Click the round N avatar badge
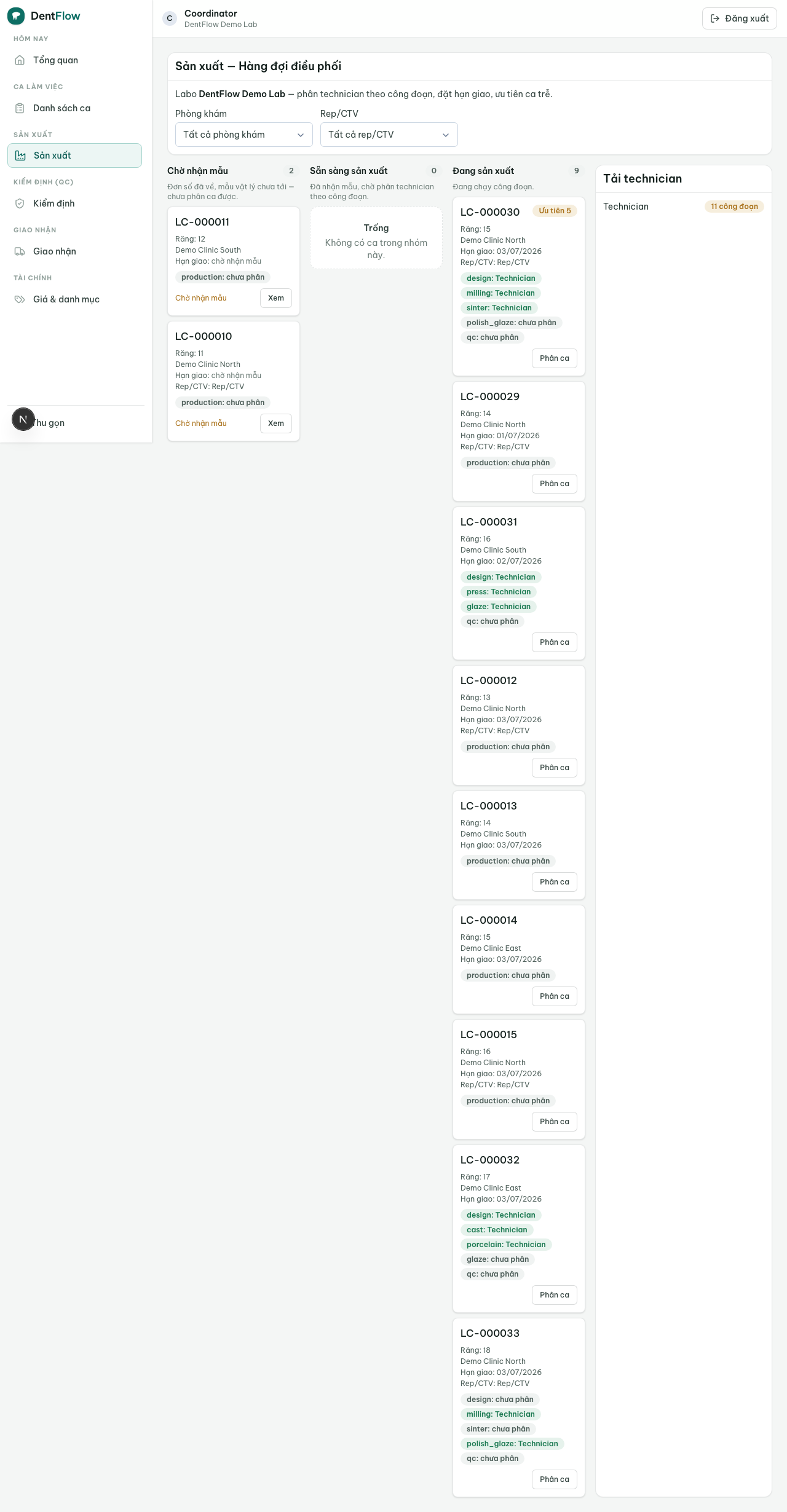Screen dimensions: 787x1512 (23, 419)
